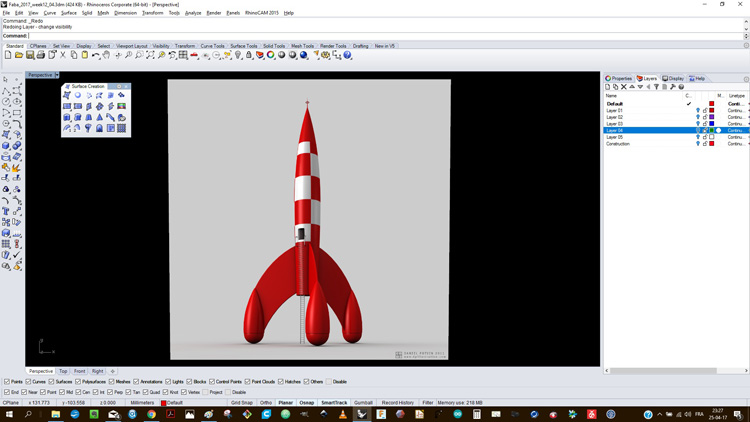Toggle visibility bulb of Layer 01

point(697,111)
